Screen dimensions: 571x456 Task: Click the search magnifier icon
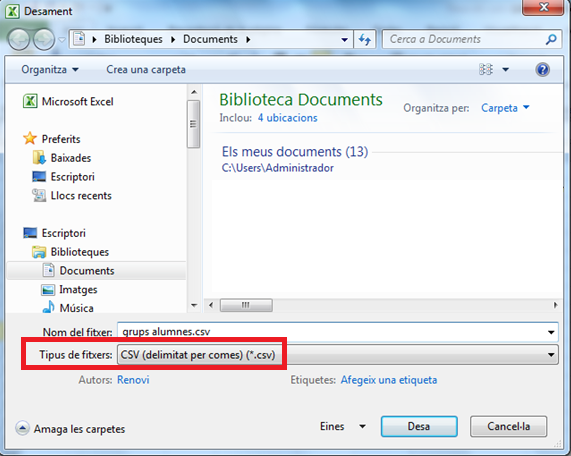551,39
